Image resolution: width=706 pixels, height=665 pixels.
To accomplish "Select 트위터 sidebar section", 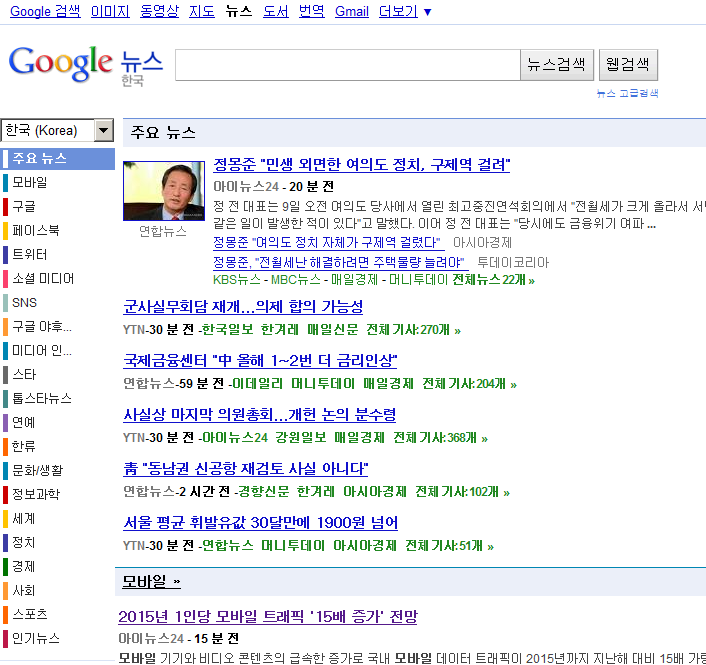I will pyautogui.click(x=30, y=254).
